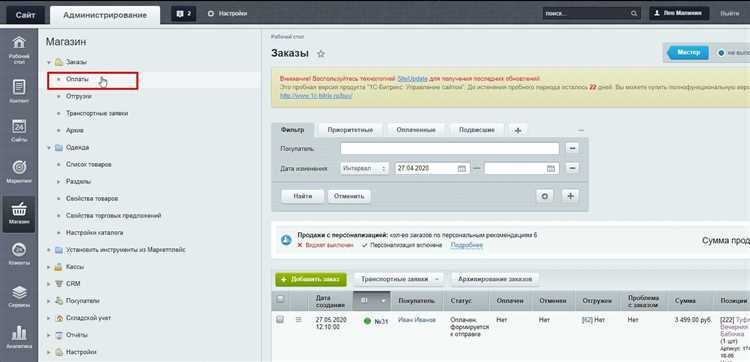Viewport: 750px width, 362px height.
Task: Open filter settings gear button
Action: 544,196
